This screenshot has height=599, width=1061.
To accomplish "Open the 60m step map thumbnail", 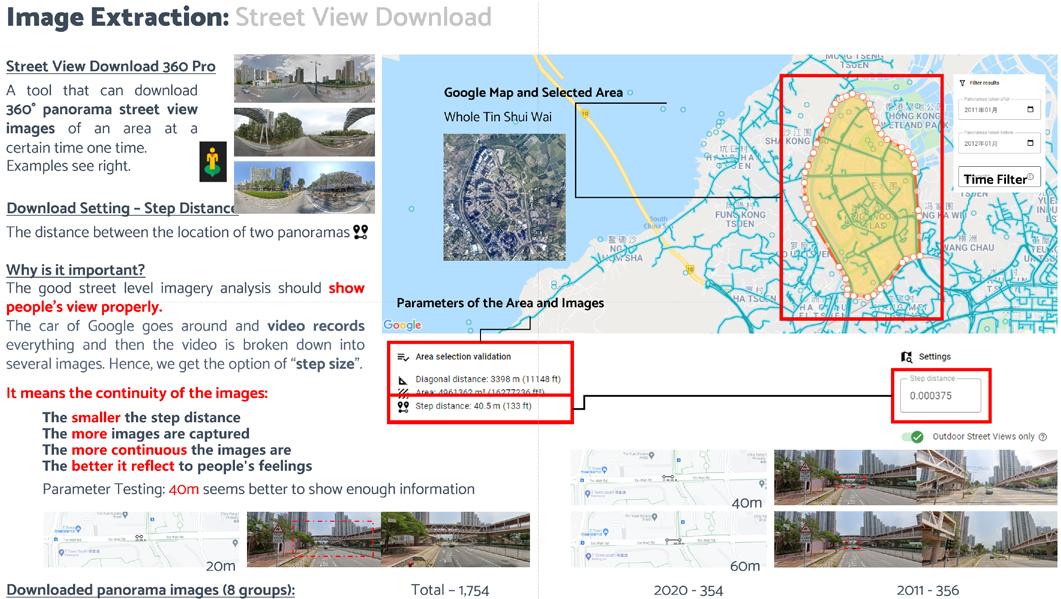I will click(669, 539).
